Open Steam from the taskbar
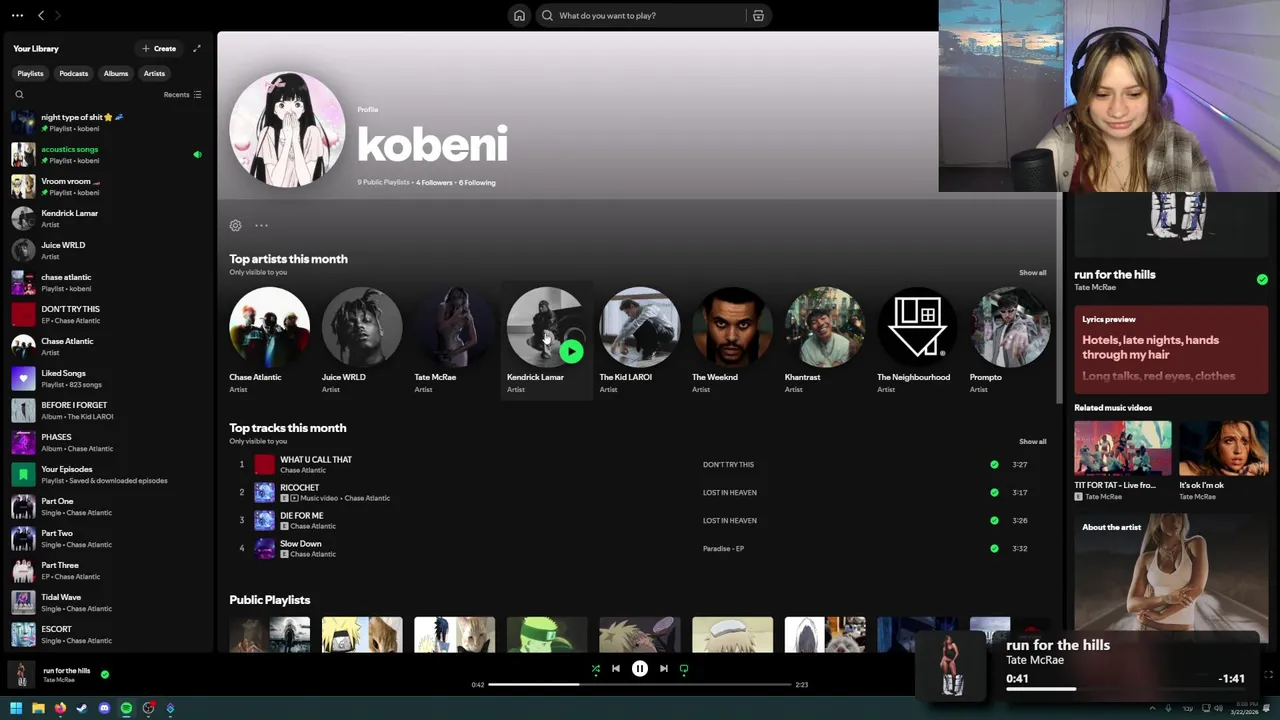This screenshot has width=1280, height=720. click(x=82, y=708)
